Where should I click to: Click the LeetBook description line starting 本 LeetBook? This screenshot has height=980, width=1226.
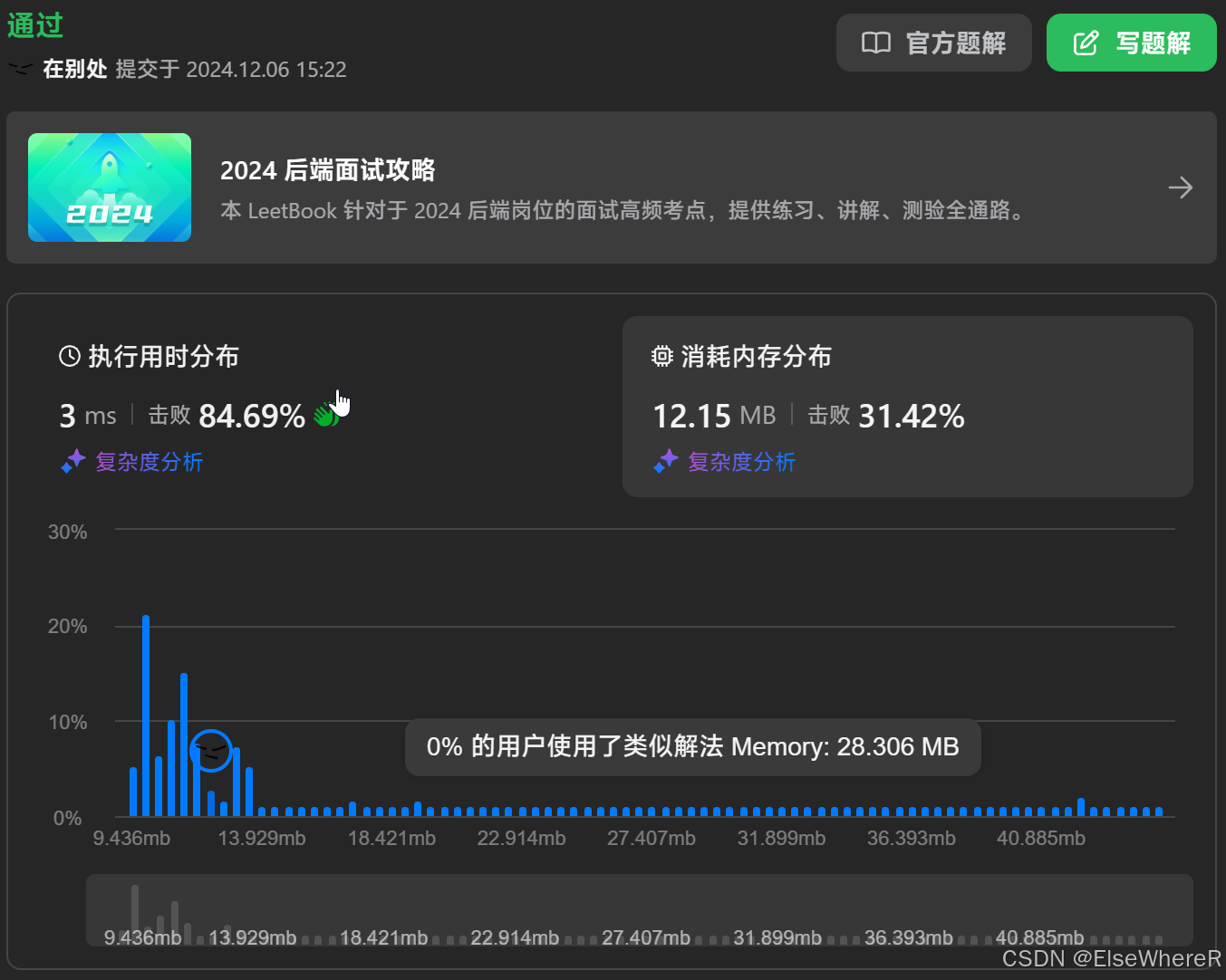coord(624,210)
